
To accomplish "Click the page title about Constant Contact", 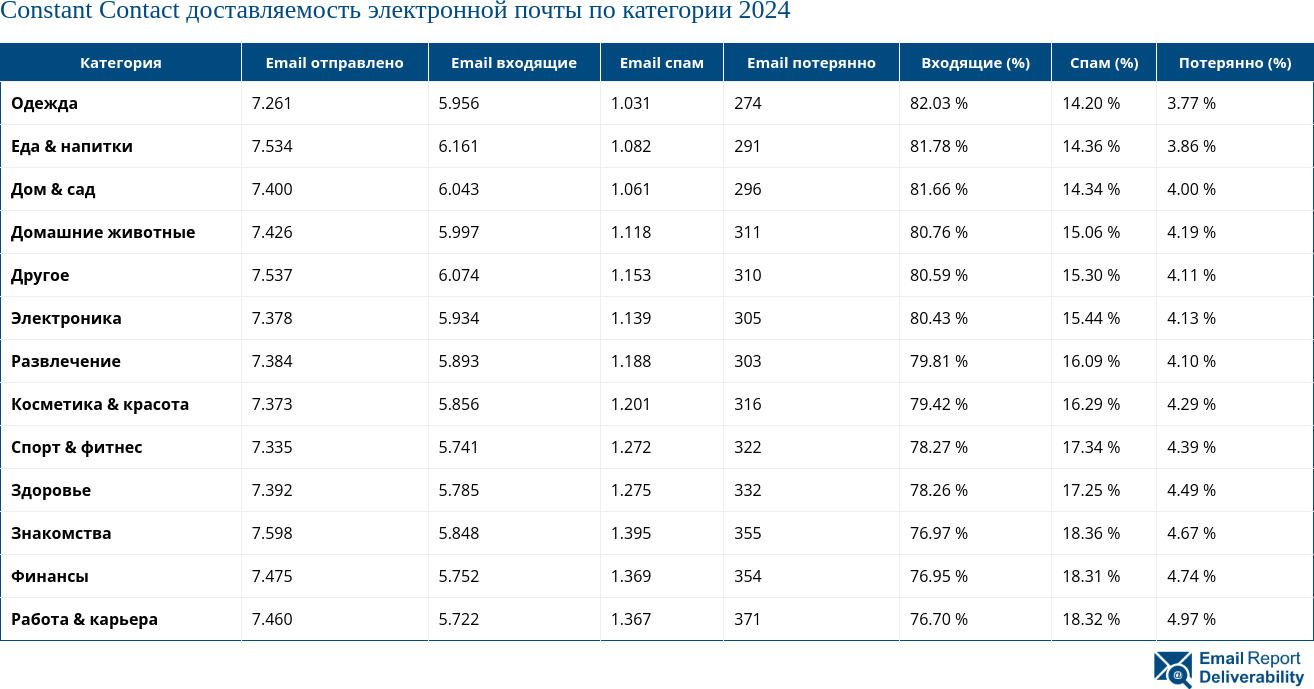I will tap(395, 12).
